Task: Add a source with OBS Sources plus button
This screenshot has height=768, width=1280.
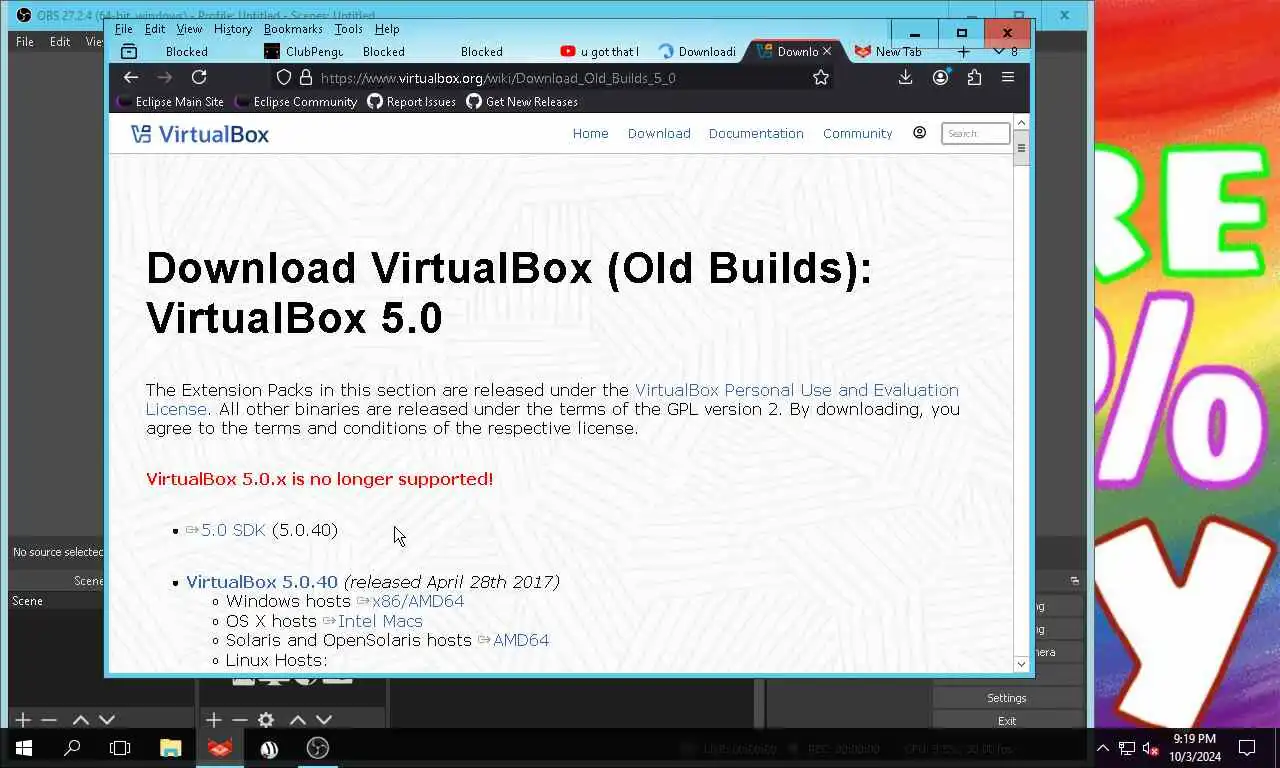Action: [x=213, y=720]
